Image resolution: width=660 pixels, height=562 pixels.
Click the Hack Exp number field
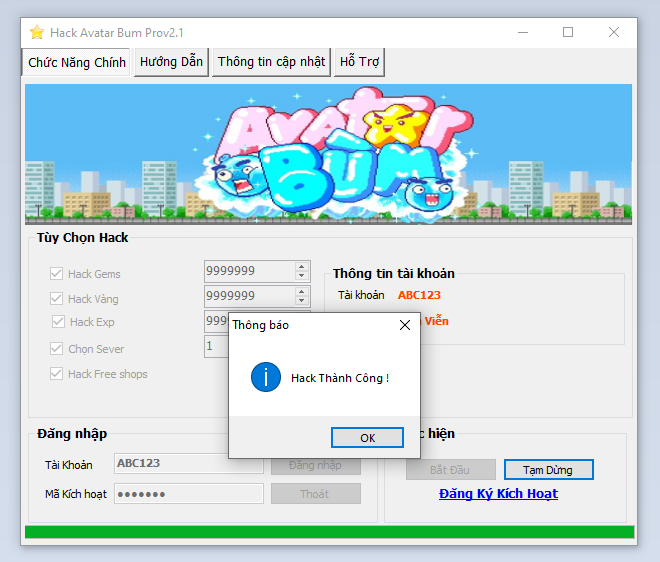pyautogui.click(x=216, y=321)
